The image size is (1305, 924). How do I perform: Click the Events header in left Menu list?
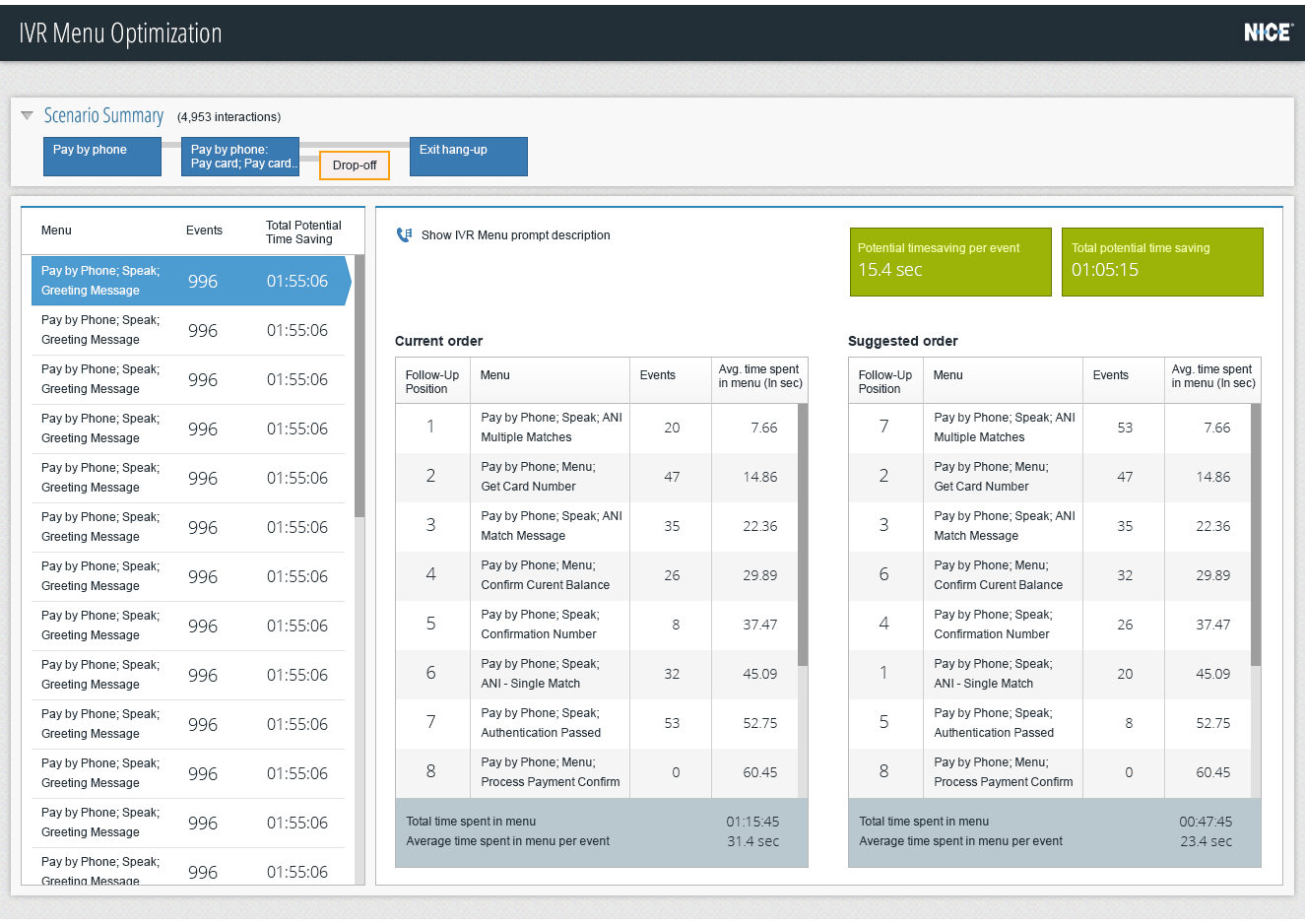[x=204, y=231]
